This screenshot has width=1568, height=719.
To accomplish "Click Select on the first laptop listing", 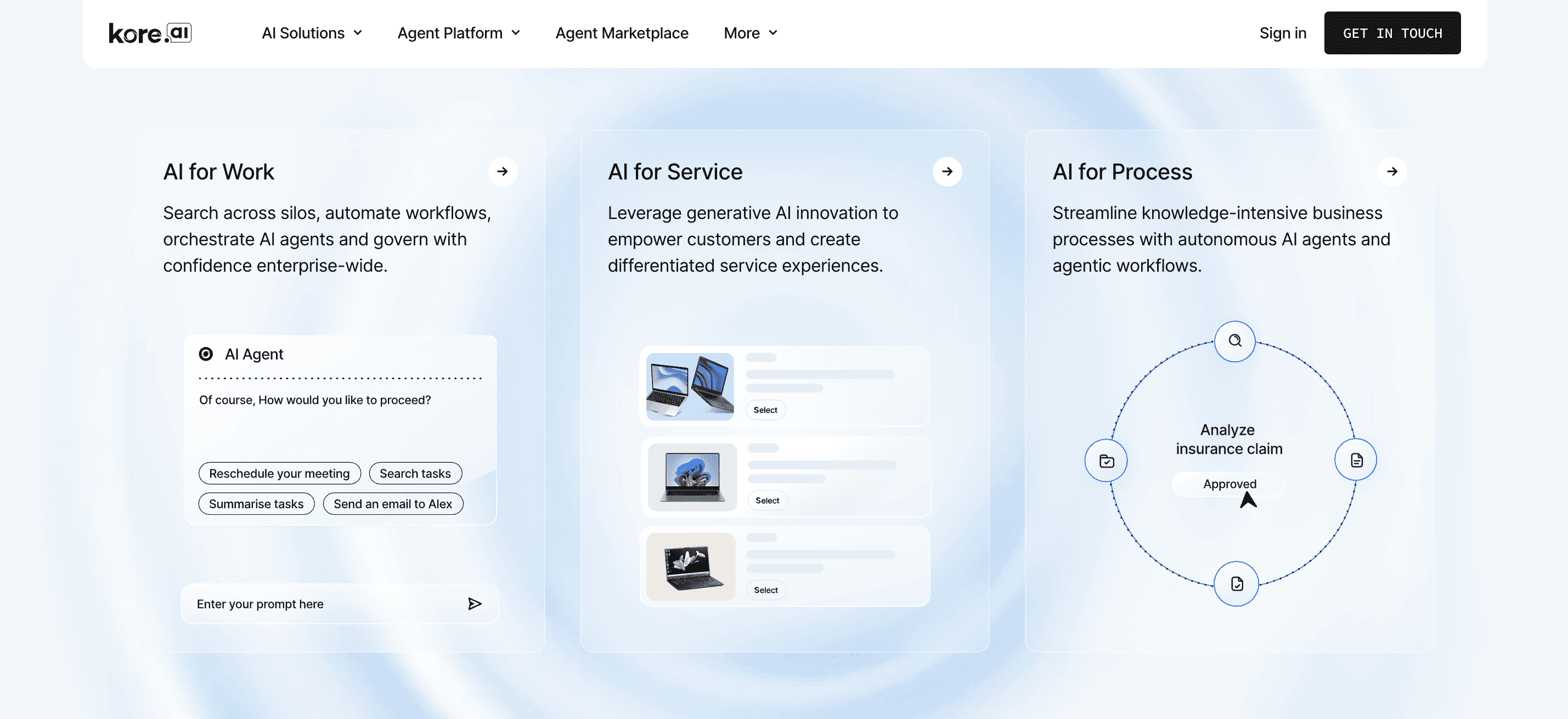I will pyautogui.click(x=765, y=410).
